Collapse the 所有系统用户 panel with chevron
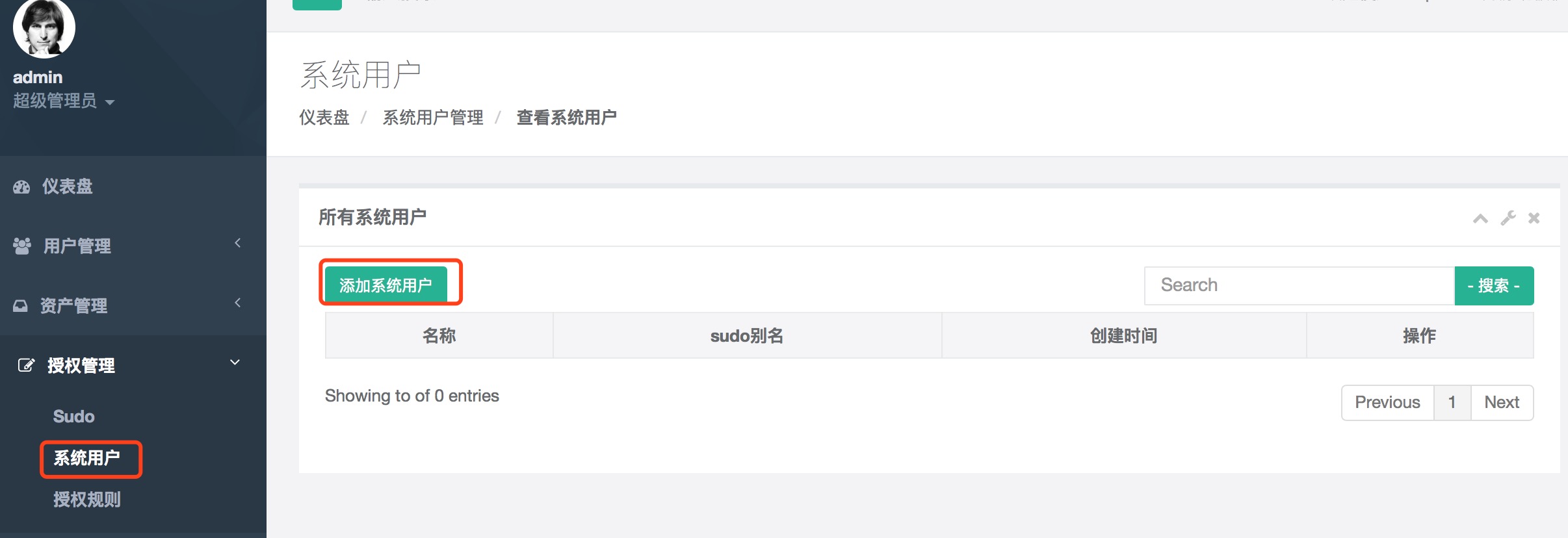The width and height of the screenshot is (1568, 538). coord(1480,218)
